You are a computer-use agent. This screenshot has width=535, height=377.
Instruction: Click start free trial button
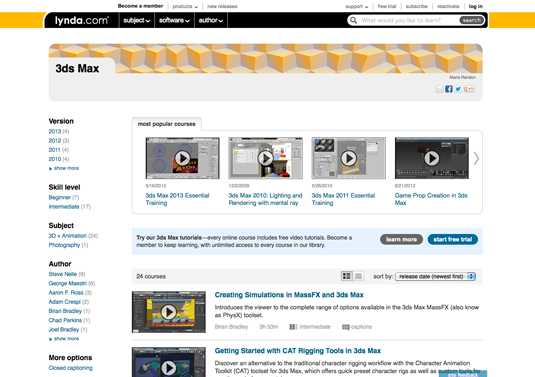[452, 240]
